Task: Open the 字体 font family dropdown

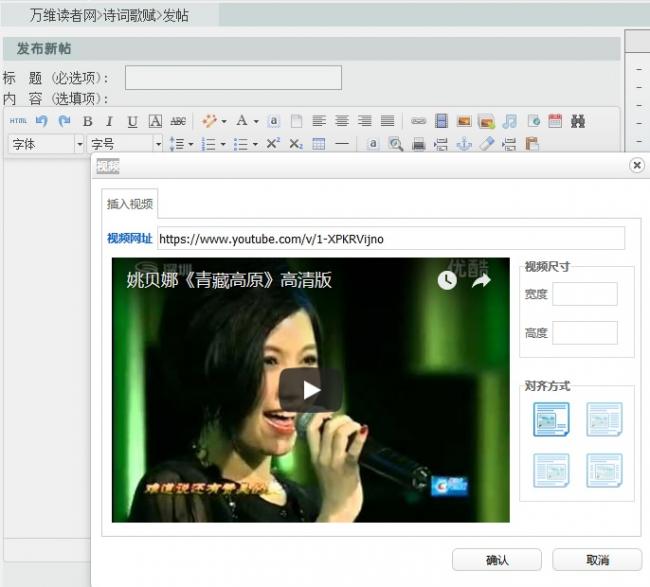Action: click(46, 144)
